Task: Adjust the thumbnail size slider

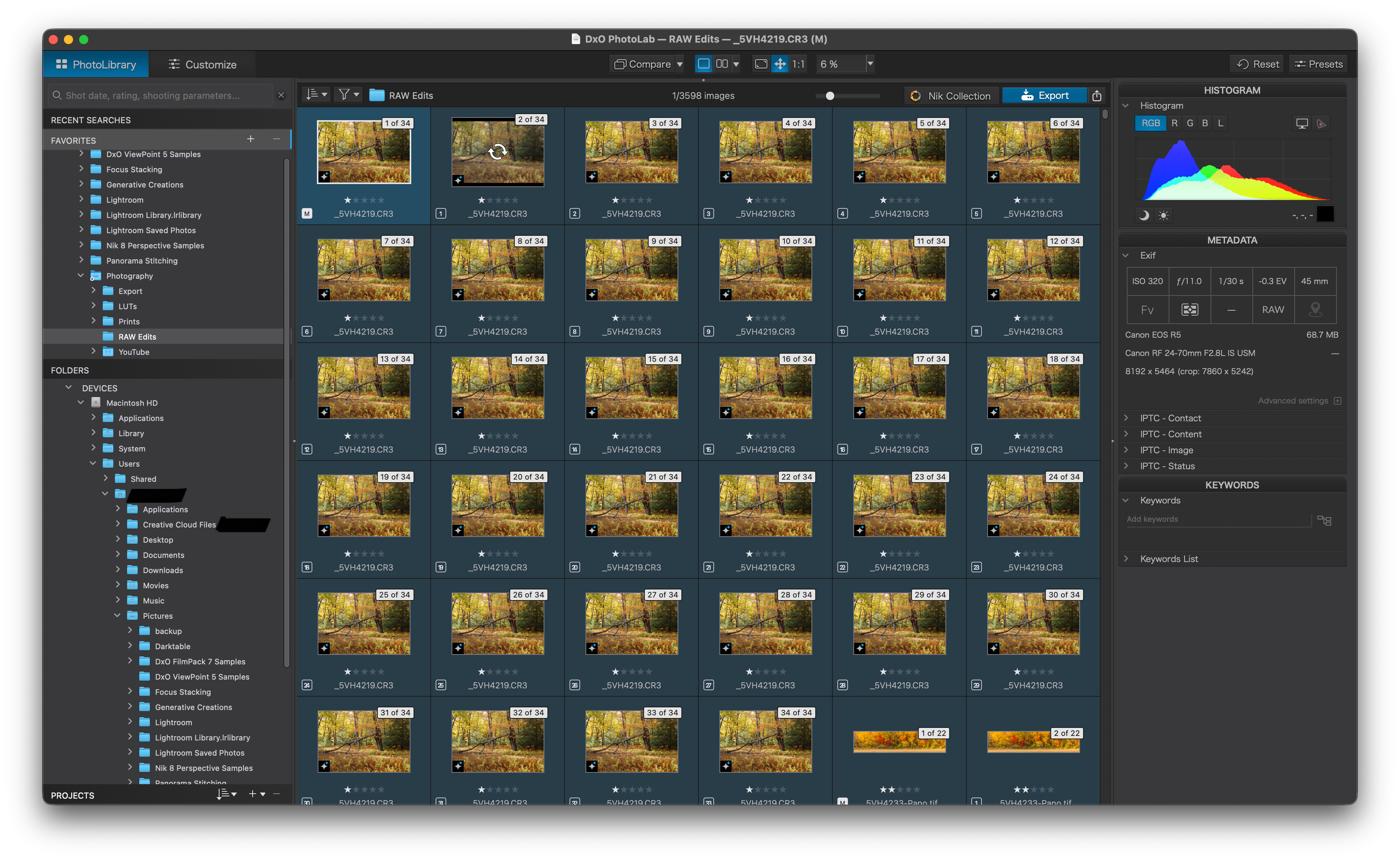Action: point(830,96)
